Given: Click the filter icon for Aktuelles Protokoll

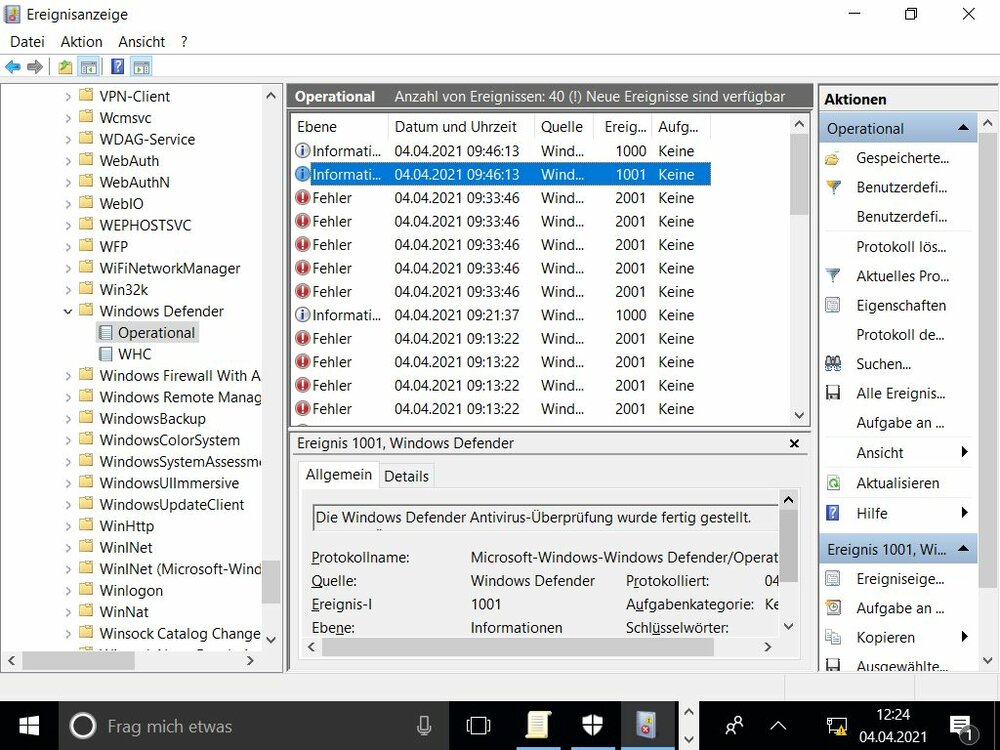Looking at the screenshot, I should point(833,276).
